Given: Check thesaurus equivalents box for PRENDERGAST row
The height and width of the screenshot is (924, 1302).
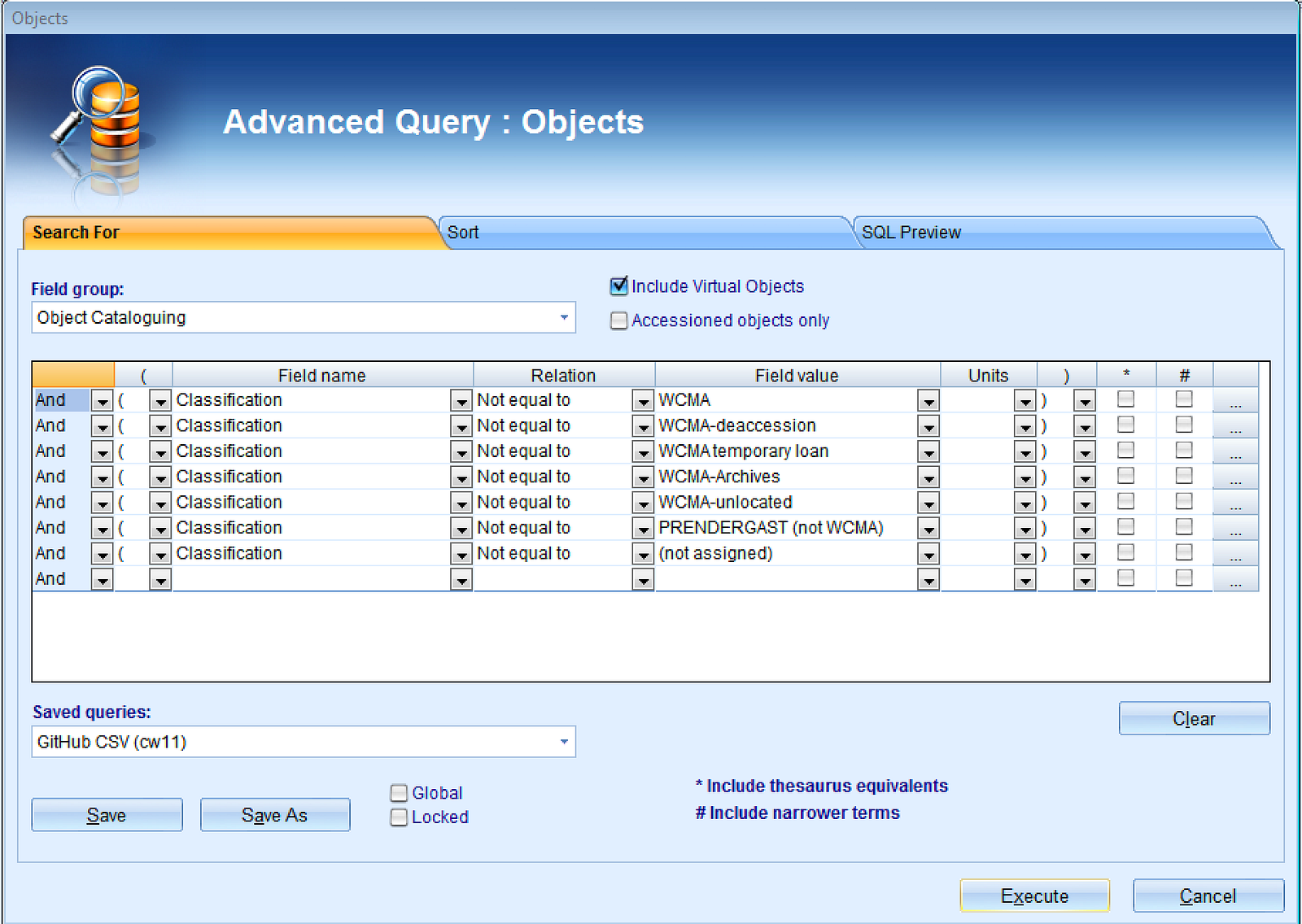Looking at the screenshot, I should [x=1125, y=527].
